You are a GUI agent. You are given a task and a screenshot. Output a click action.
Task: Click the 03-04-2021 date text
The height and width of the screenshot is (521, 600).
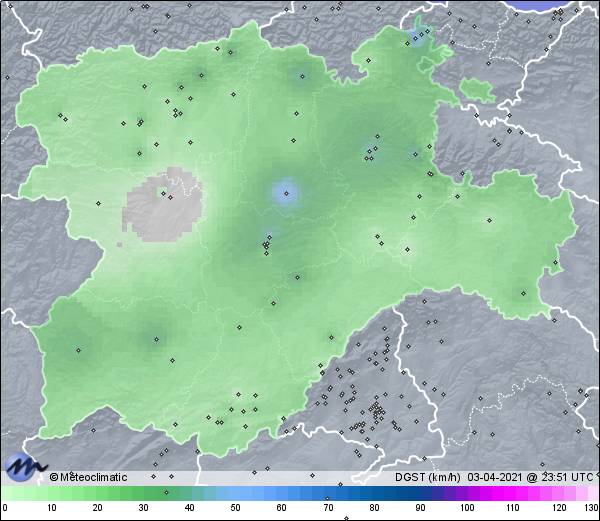495,477
